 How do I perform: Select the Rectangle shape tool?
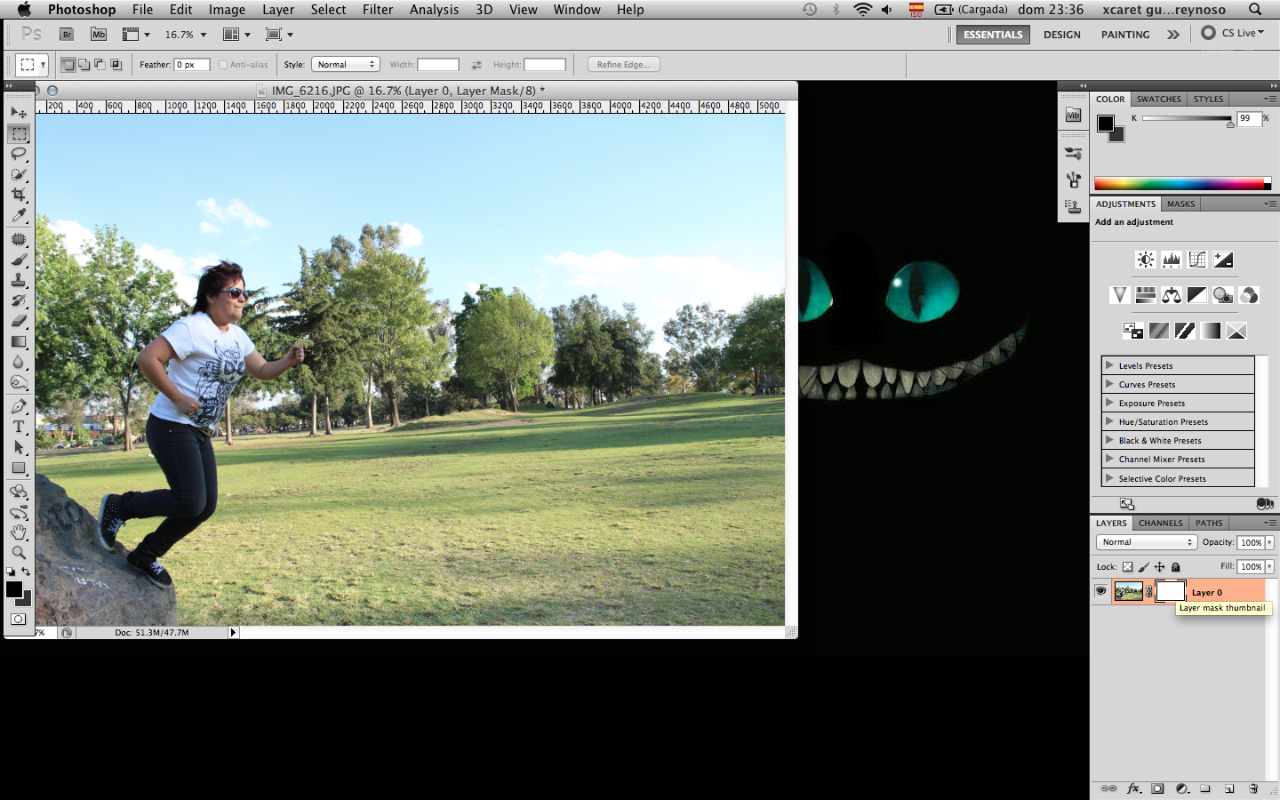19,468
